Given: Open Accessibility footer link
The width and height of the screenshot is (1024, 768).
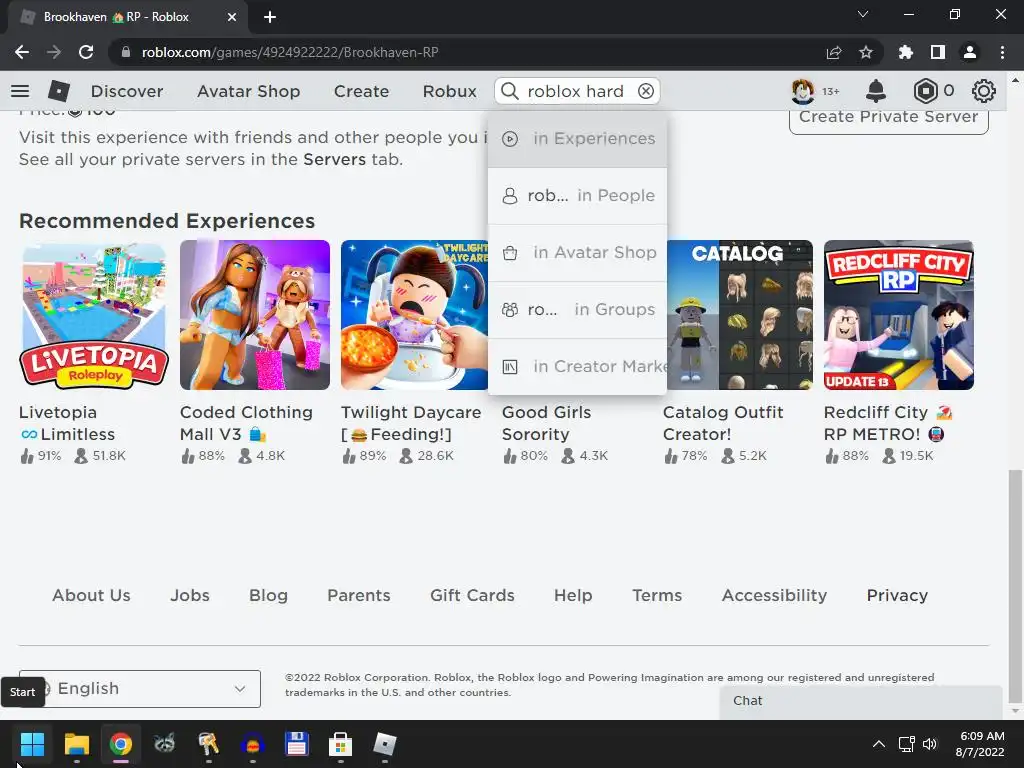Looking at the screenshot, I should point(775,596).
